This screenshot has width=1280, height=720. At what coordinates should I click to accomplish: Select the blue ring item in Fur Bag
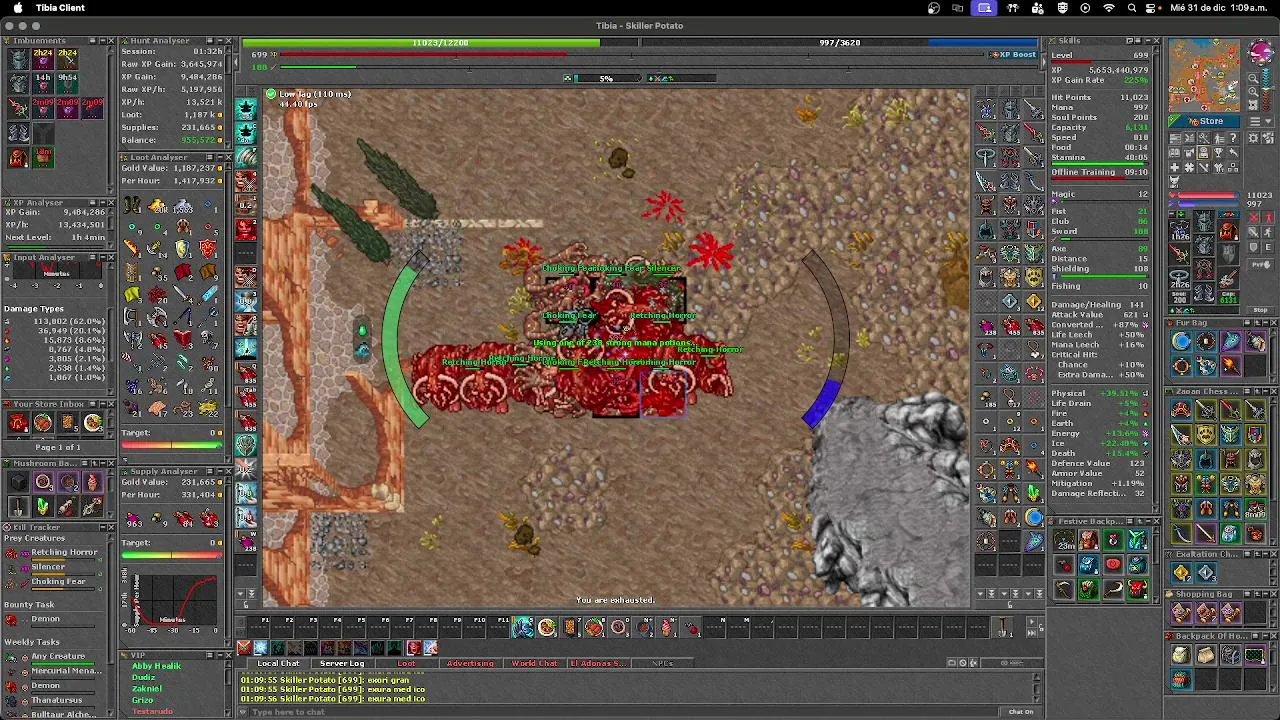1181,342
